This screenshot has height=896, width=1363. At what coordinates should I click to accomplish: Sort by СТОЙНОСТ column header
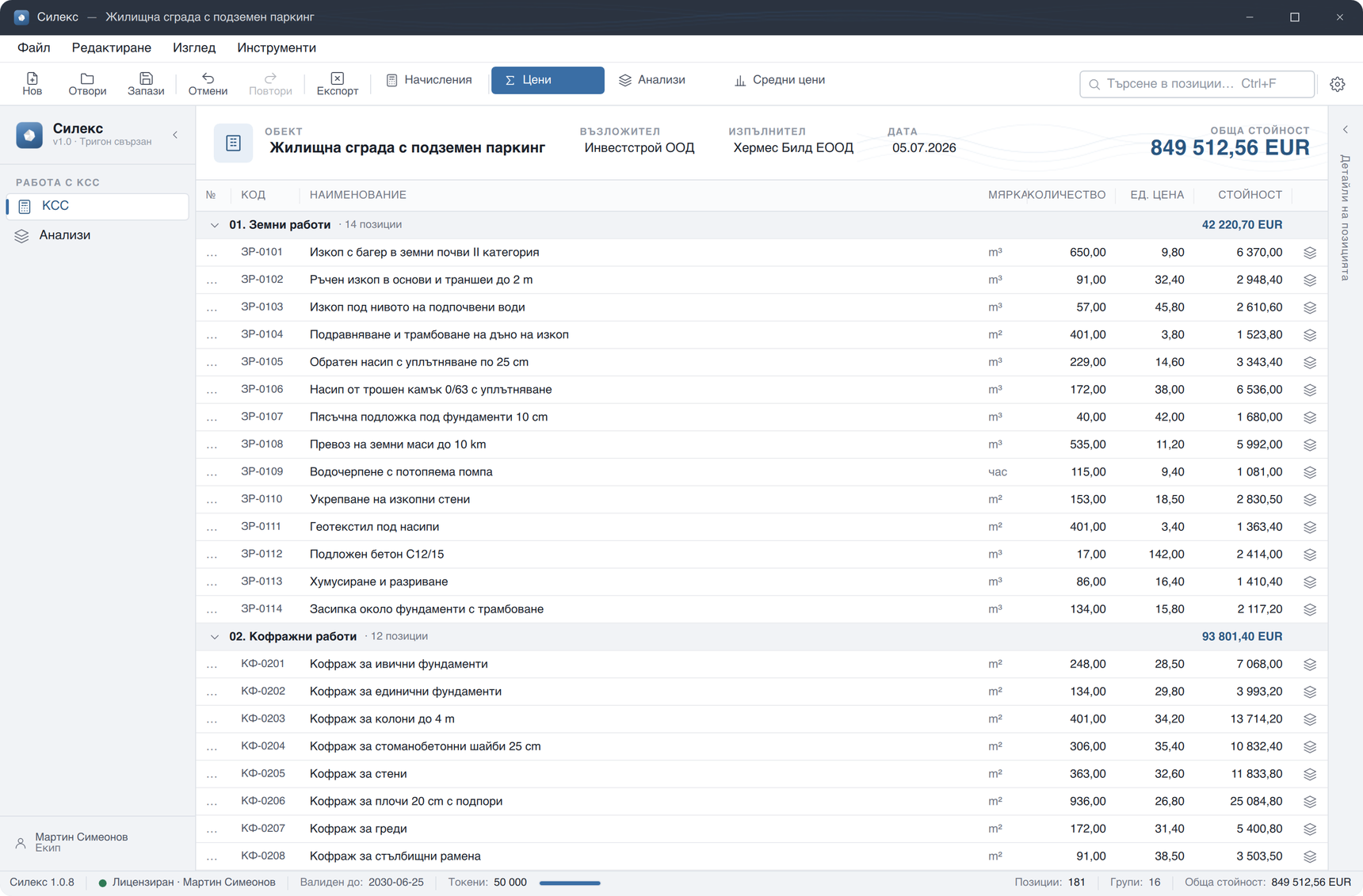(1250, 195)
